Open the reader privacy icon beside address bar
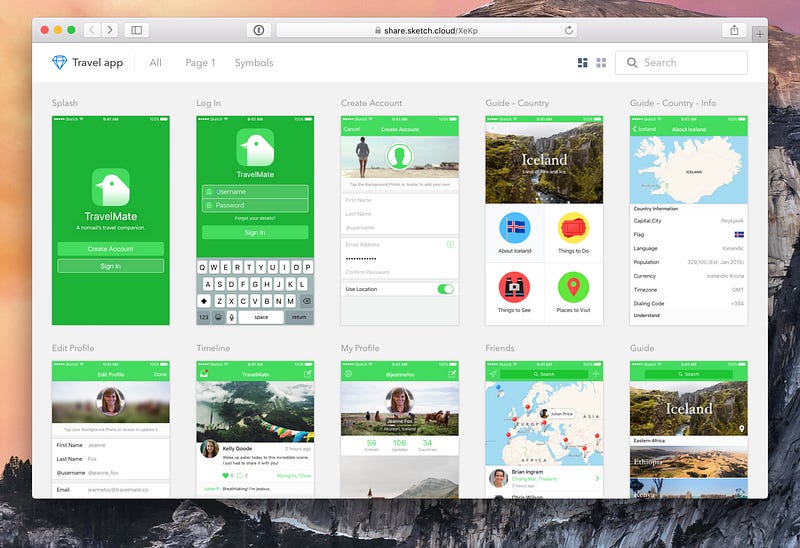Viewport: 800px width, 548px height. pos(259,30)
